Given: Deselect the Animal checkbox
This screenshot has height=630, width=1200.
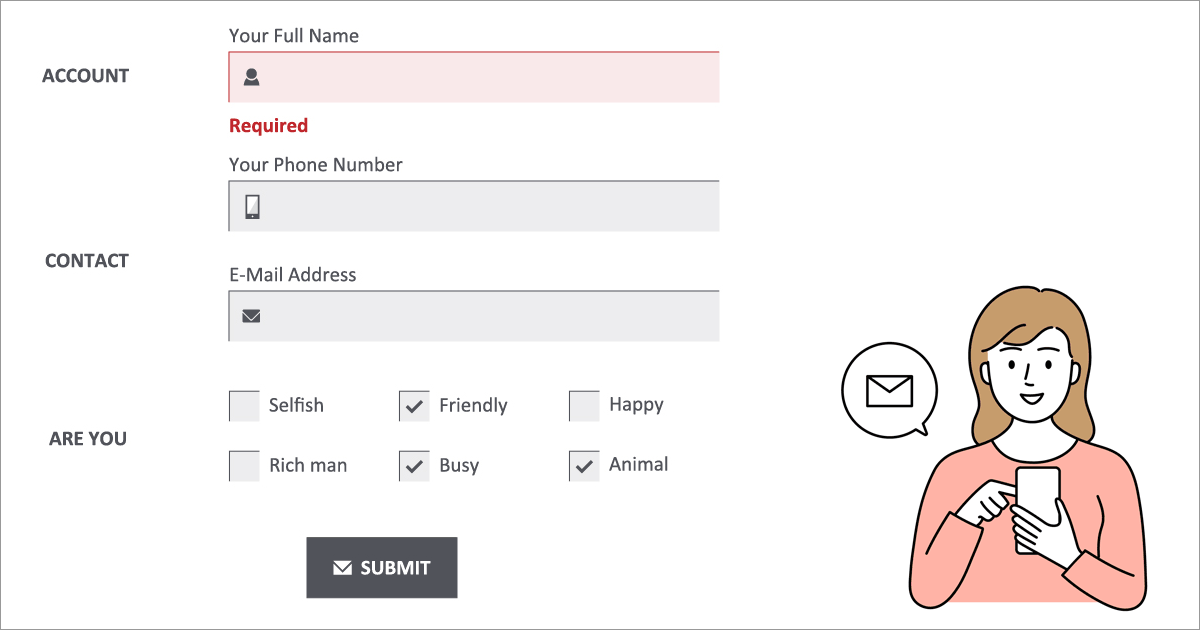Looking at the screenshot, I should (x=584, y=466).
